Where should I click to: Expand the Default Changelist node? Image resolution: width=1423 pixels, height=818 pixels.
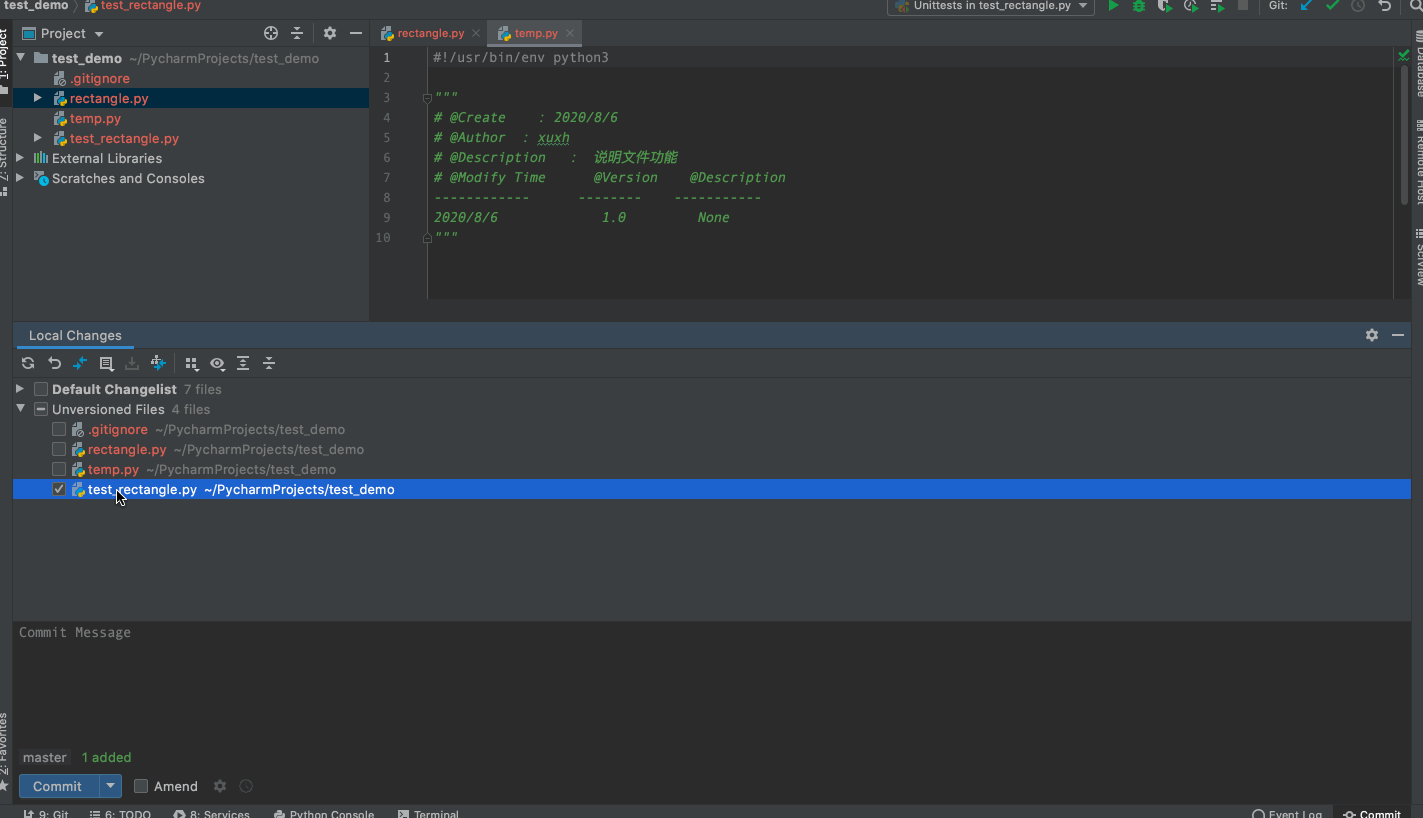pyautogui.click(x=20, y=389)
